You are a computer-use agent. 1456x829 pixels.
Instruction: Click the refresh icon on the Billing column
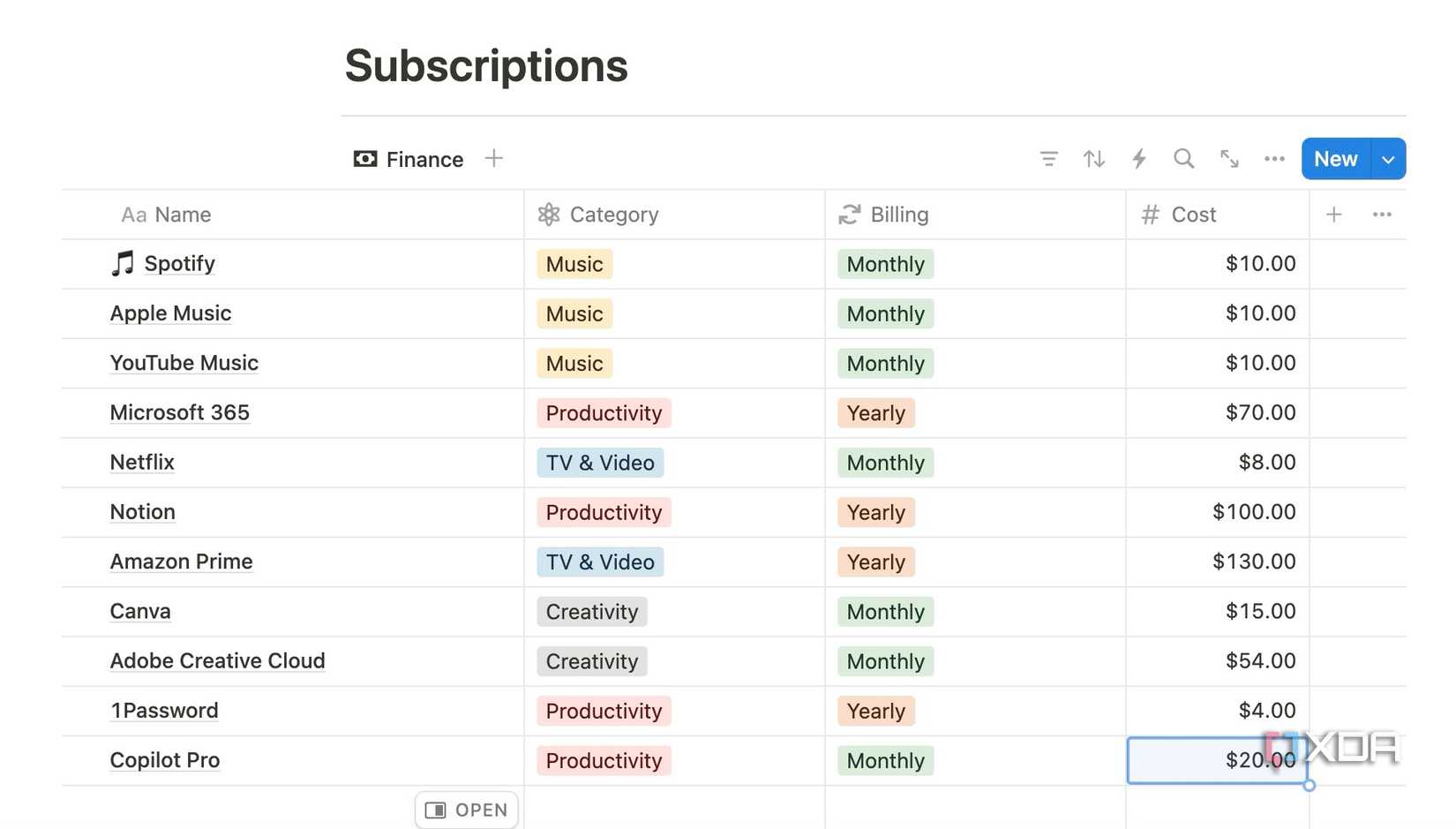(x=848, y=214)
